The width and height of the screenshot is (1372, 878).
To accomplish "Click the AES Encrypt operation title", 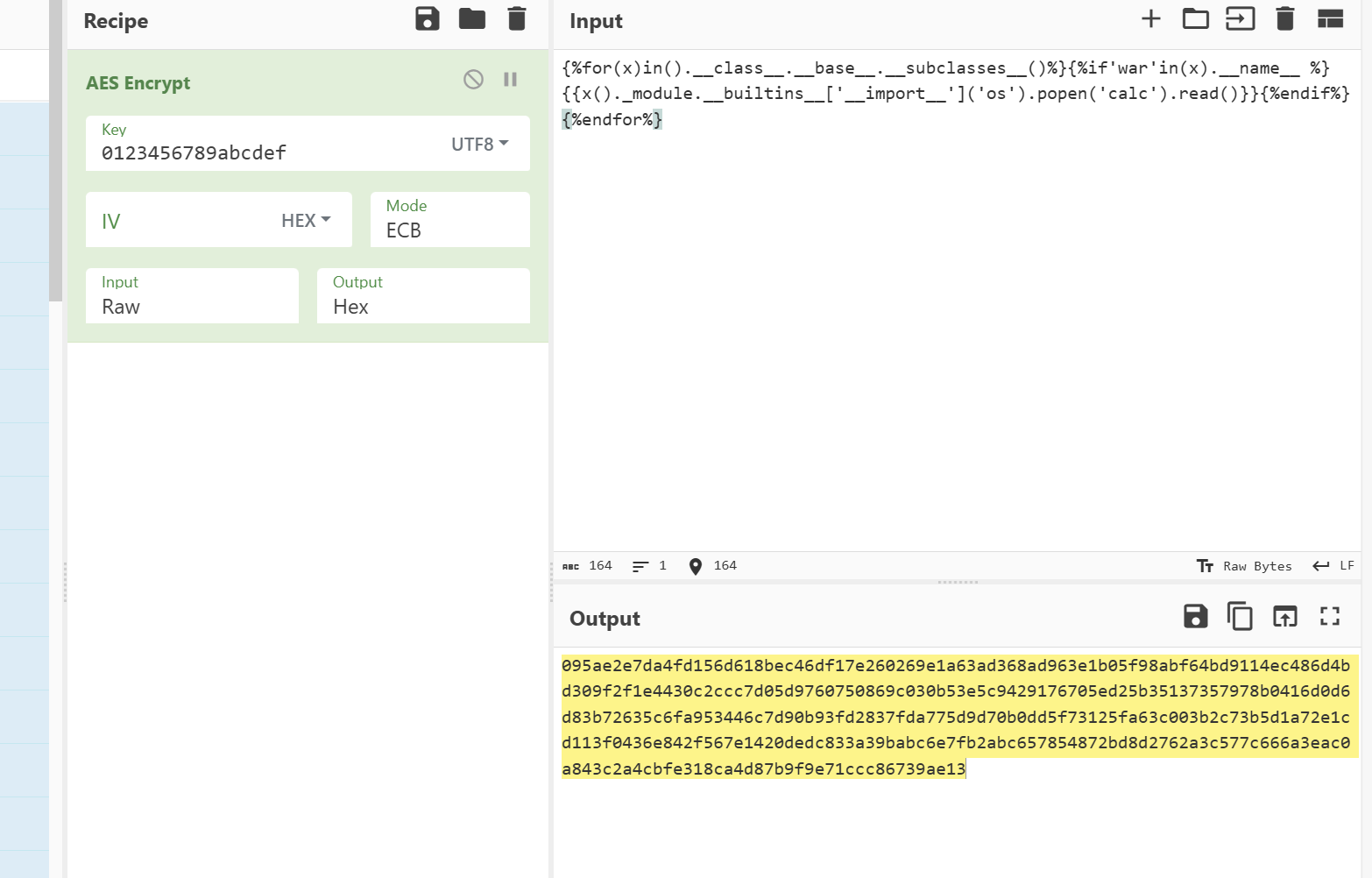I will click(x=138, y=83).
